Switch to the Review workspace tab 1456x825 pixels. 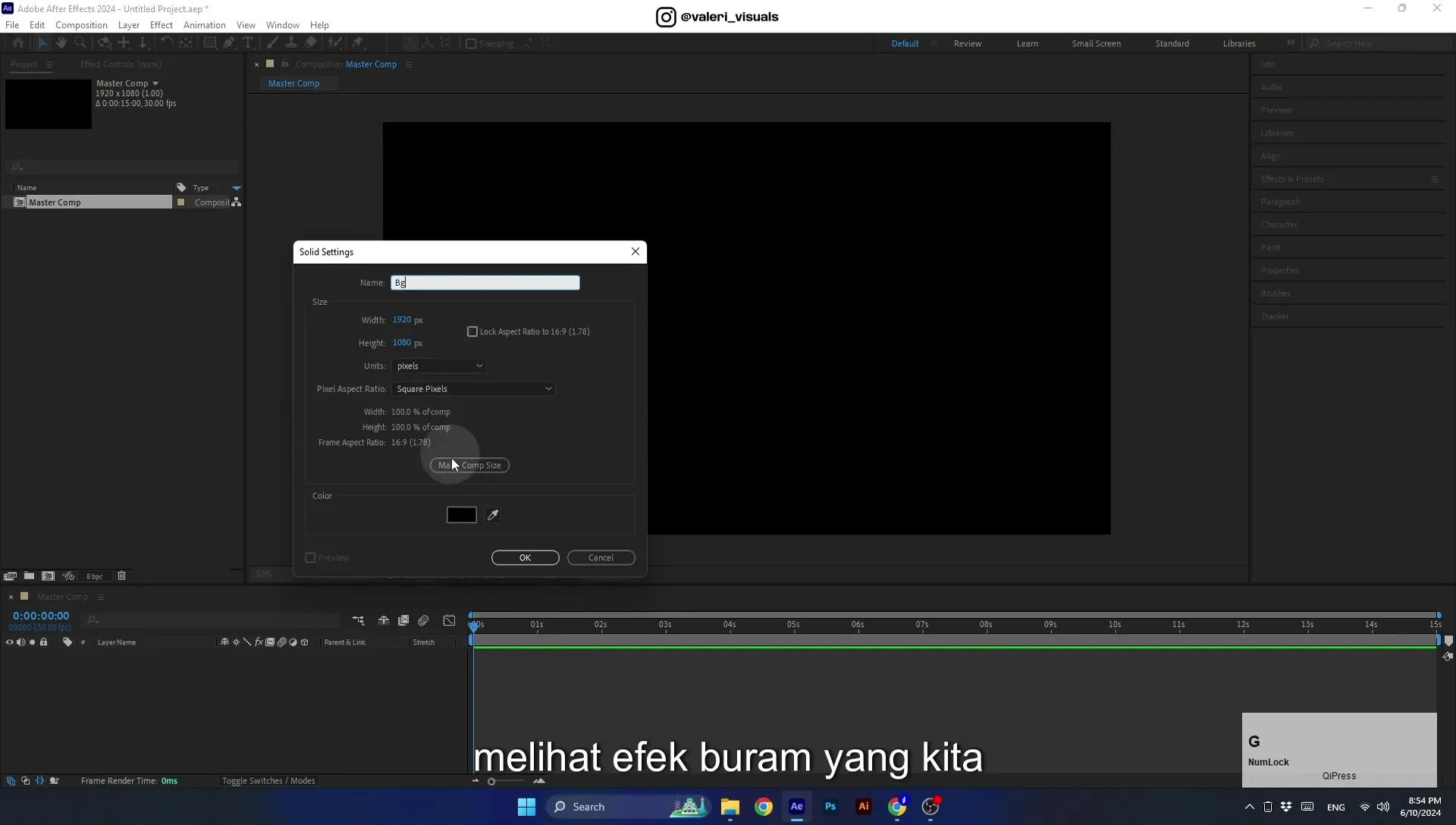pos(968,43)
